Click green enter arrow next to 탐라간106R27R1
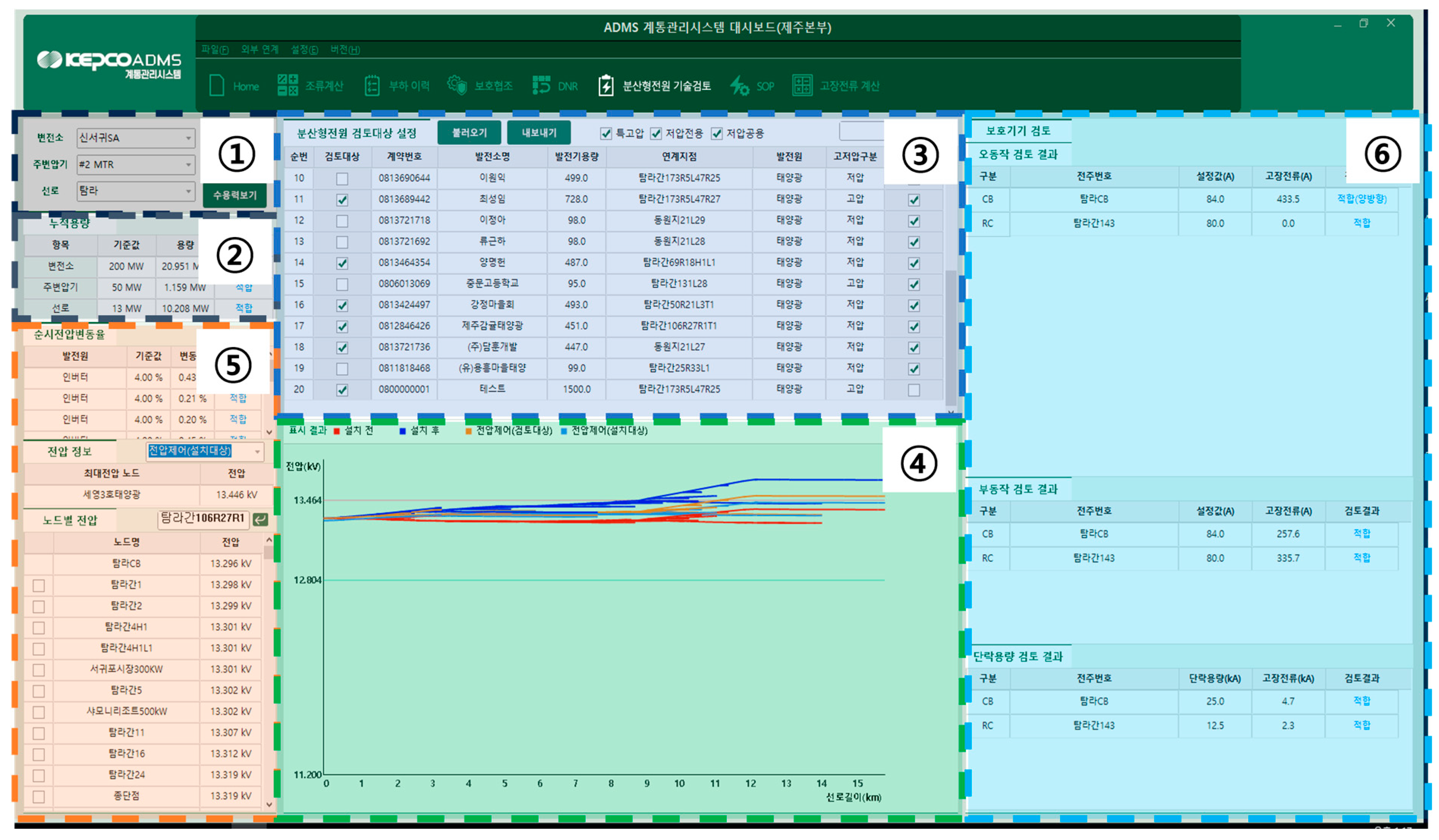 pyautogui.click(x=260, y=519)
